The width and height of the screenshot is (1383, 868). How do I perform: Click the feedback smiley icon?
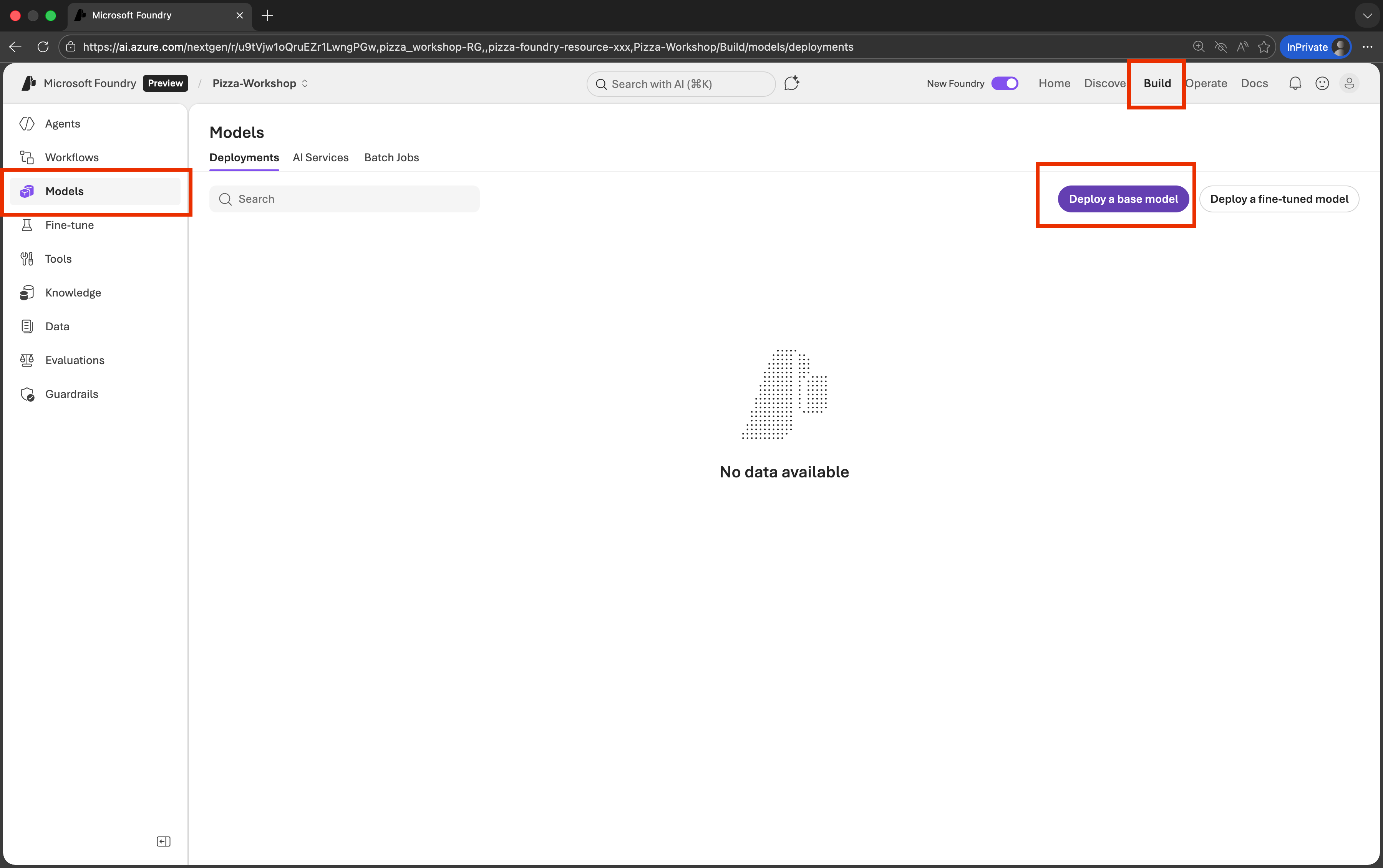(1322, 84)
